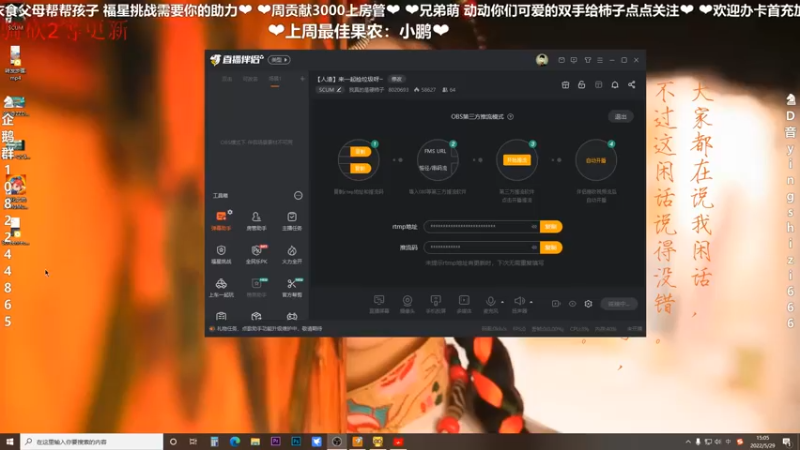Open the 弹幕助手 tool in the toolbox
This screenshot has width=800, height=450.
(x=221, y=220)
